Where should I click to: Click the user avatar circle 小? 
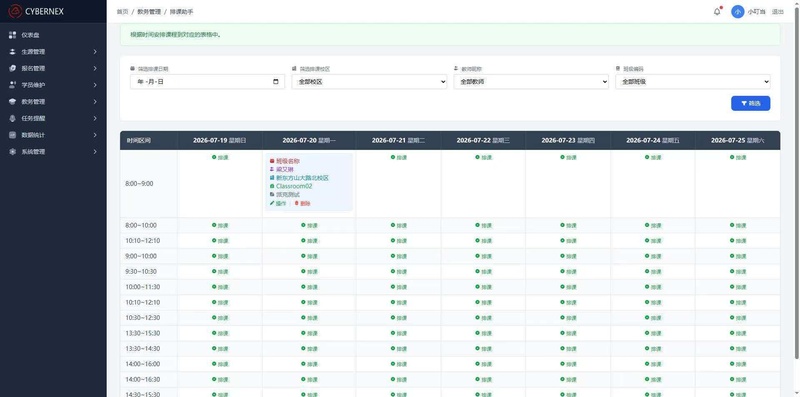(737, 12)
